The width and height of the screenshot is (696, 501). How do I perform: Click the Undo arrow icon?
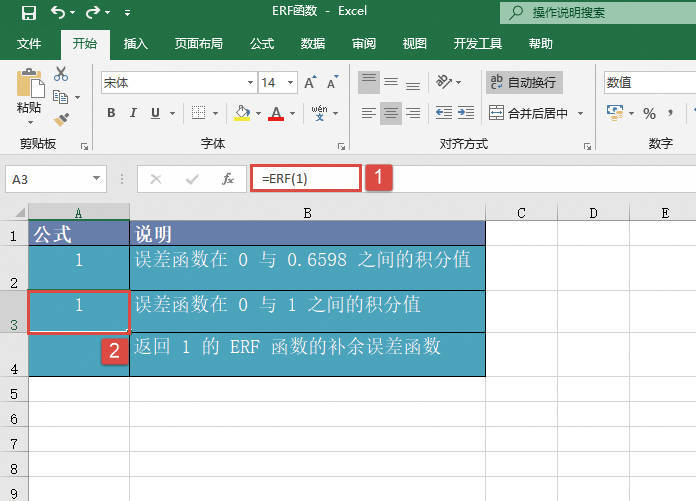(58, 13)
